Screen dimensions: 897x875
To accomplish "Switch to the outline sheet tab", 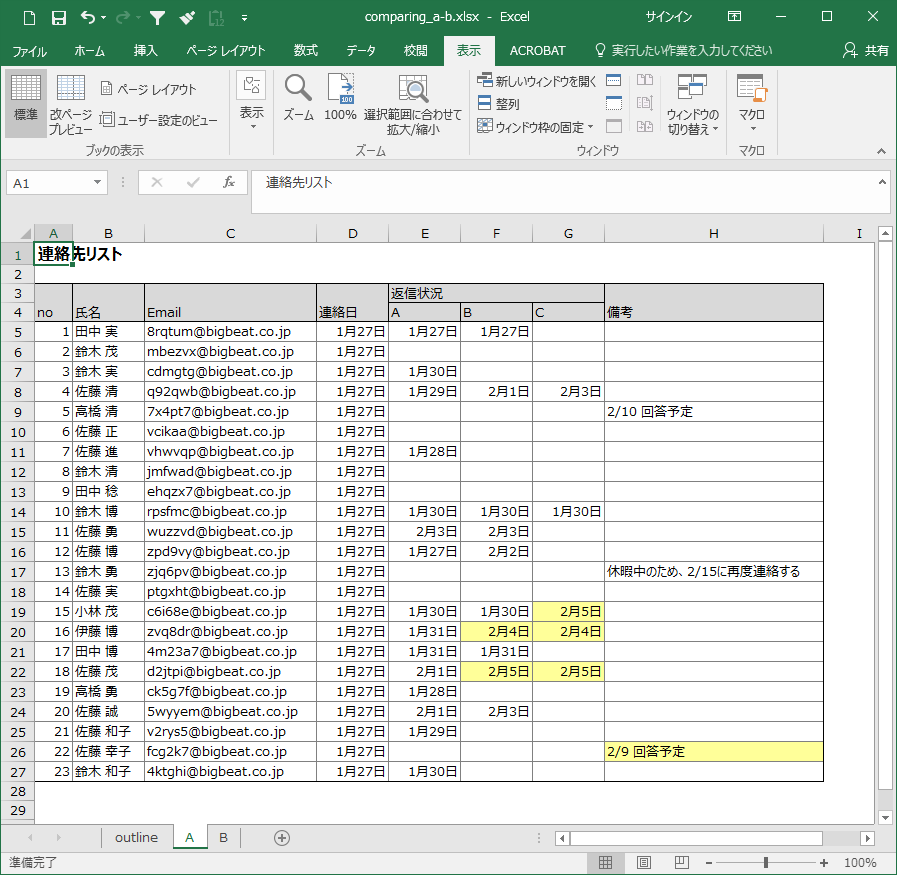I will point(136,837).
